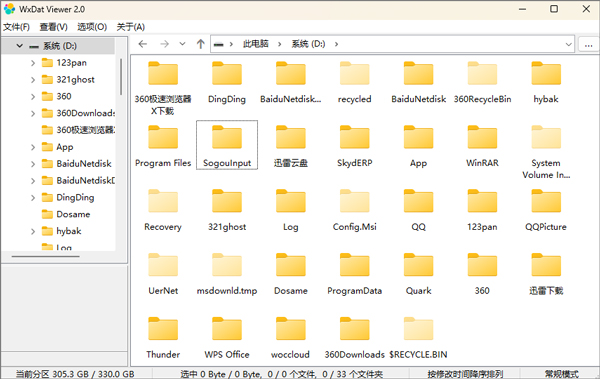Click 当前分区 305.3 GB / 330.0 GB status
Viewport: 600px width, 379px height.
pyautogui.click(x=75, y=374)
